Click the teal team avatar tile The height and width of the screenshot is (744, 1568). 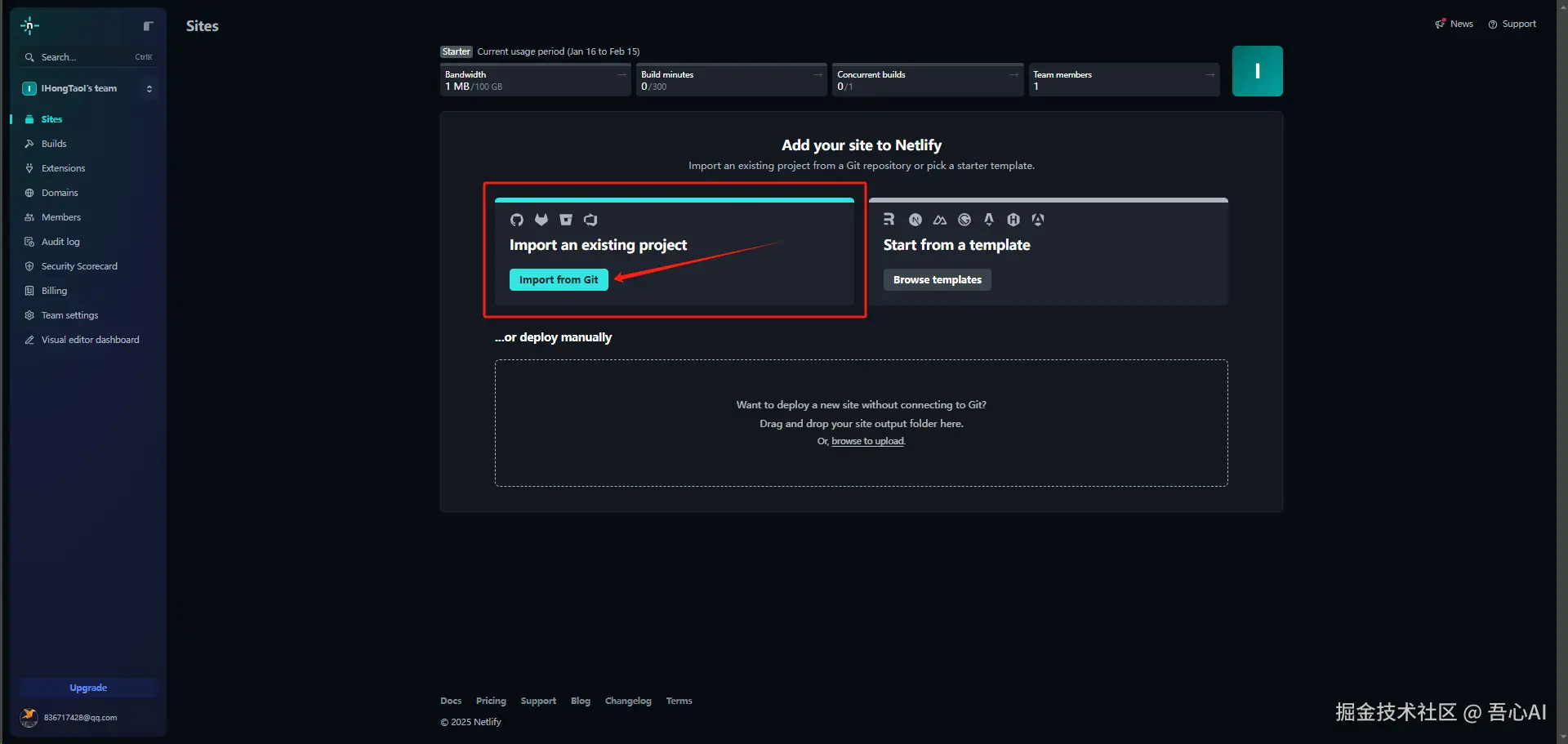(1258, 71)
